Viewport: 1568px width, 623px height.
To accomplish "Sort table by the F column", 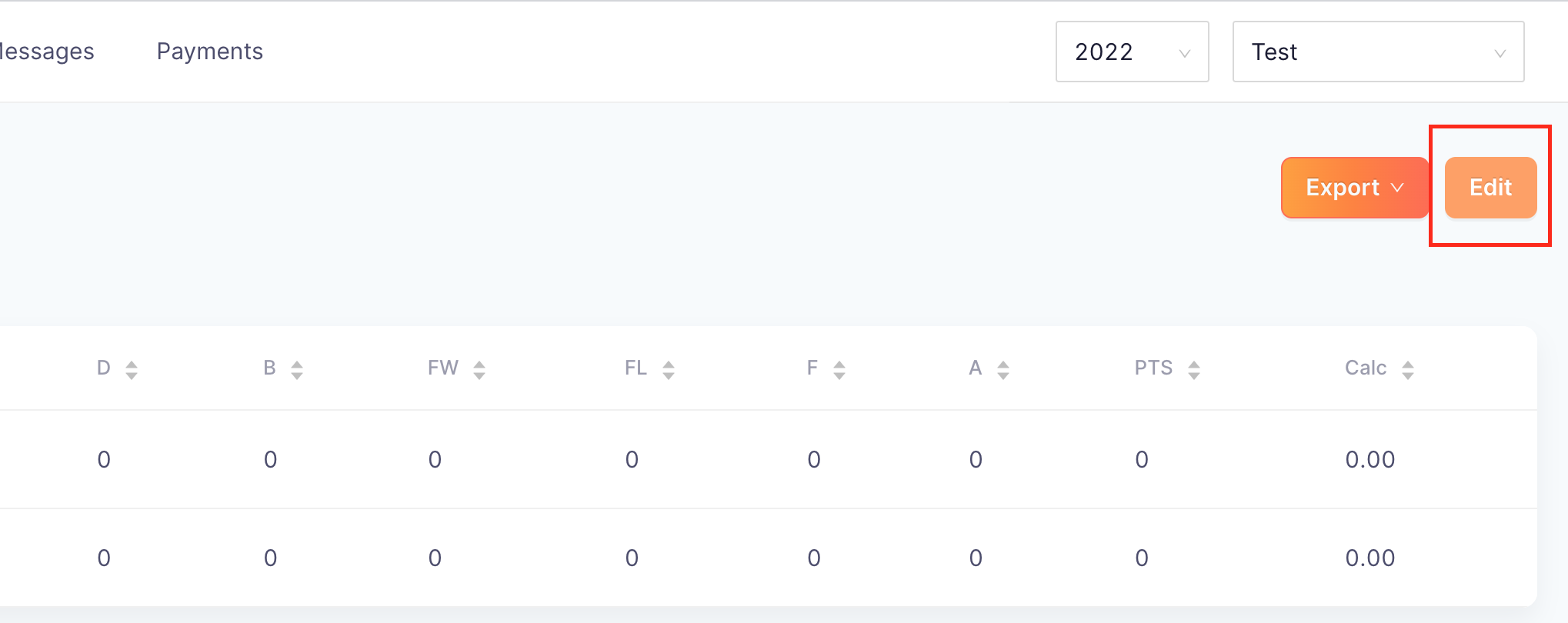I will point(839,370).
